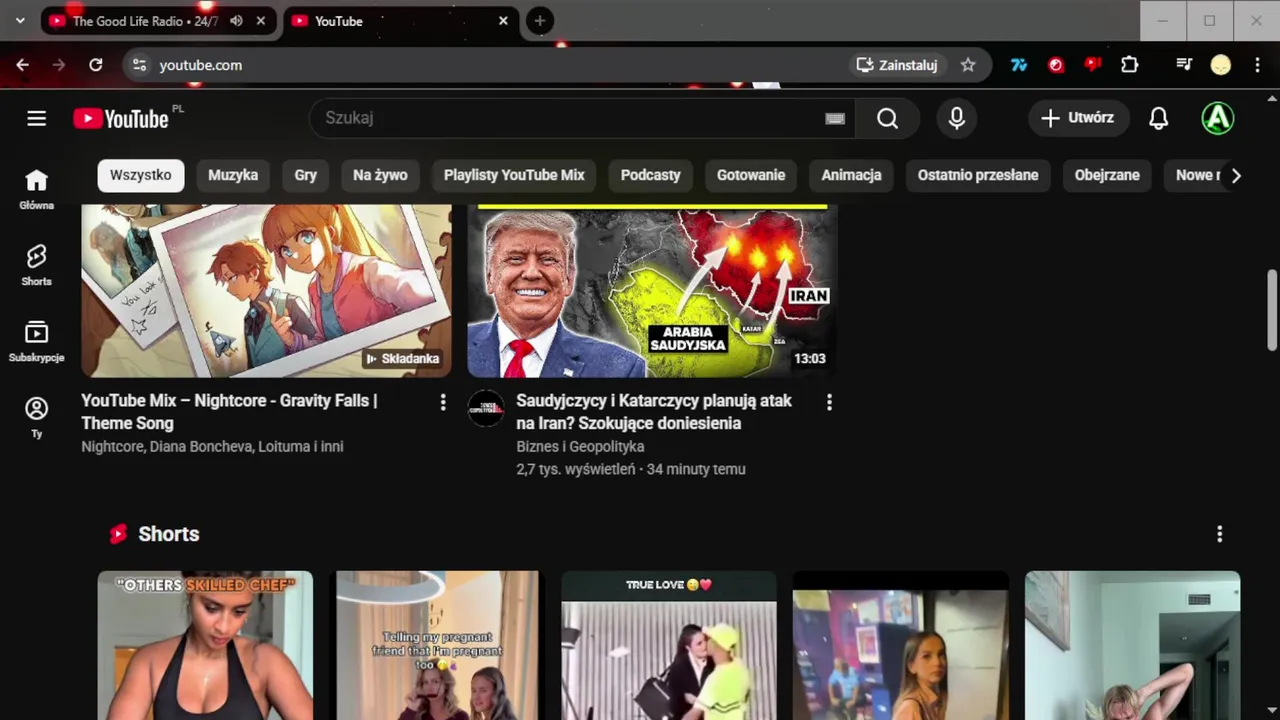This screenshot has width=1280, height=720.
Task: Select the Ostatnio przesłane filter chip
Action: 978,175
